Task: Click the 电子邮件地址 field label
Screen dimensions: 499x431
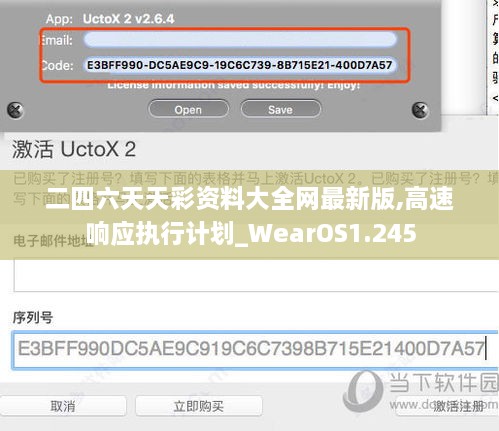Action: point(53,240)
